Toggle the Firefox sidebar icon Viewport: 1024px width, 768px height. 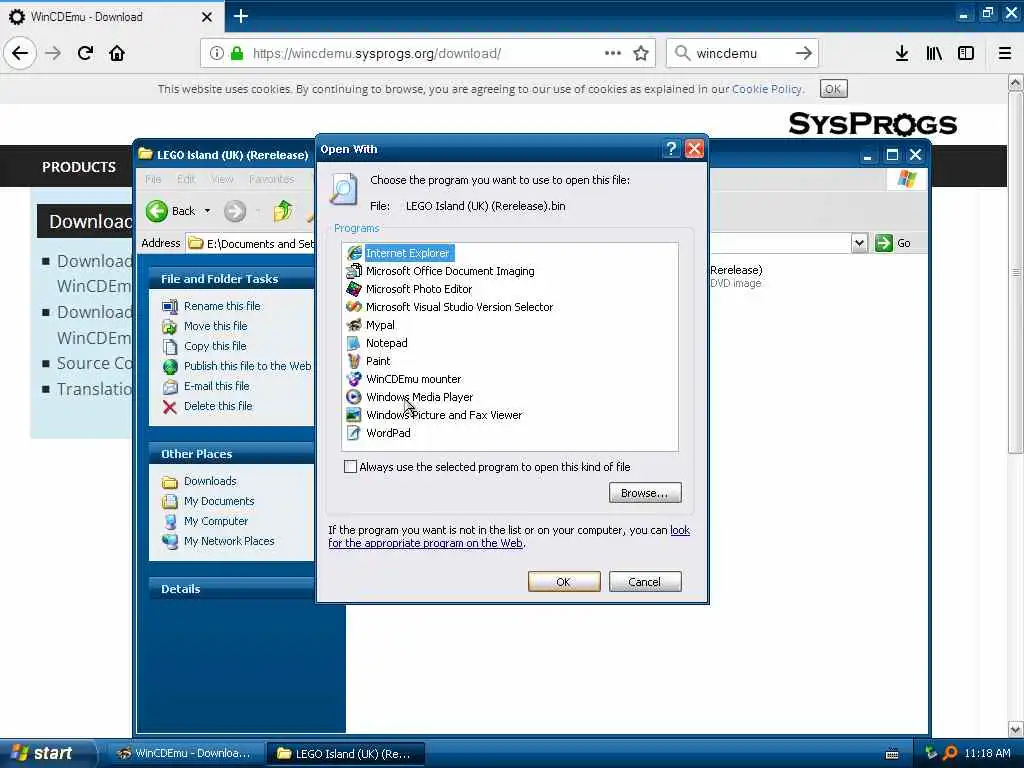pos(966,53)
